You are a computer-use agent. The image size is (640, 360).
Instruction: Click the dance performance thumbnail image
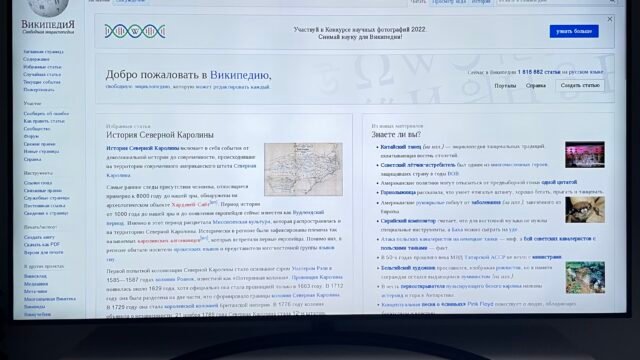[585, 155]
